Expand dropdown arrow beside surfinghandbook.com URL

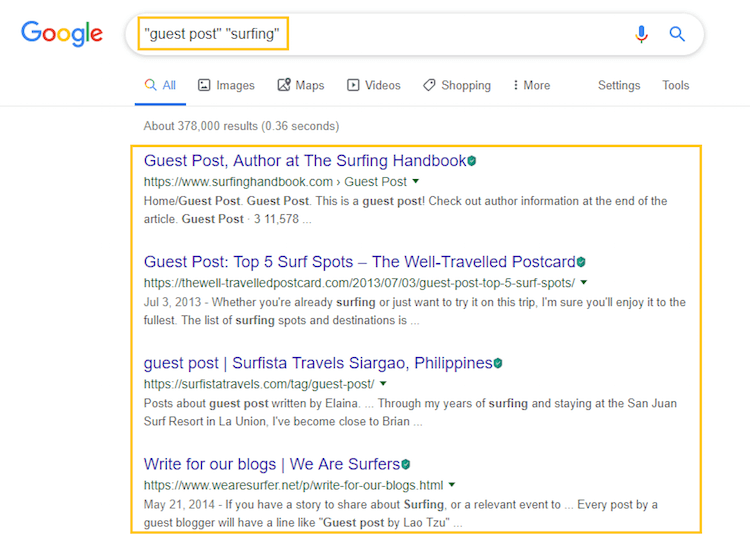pyautogui.click(x=416, y=181)
